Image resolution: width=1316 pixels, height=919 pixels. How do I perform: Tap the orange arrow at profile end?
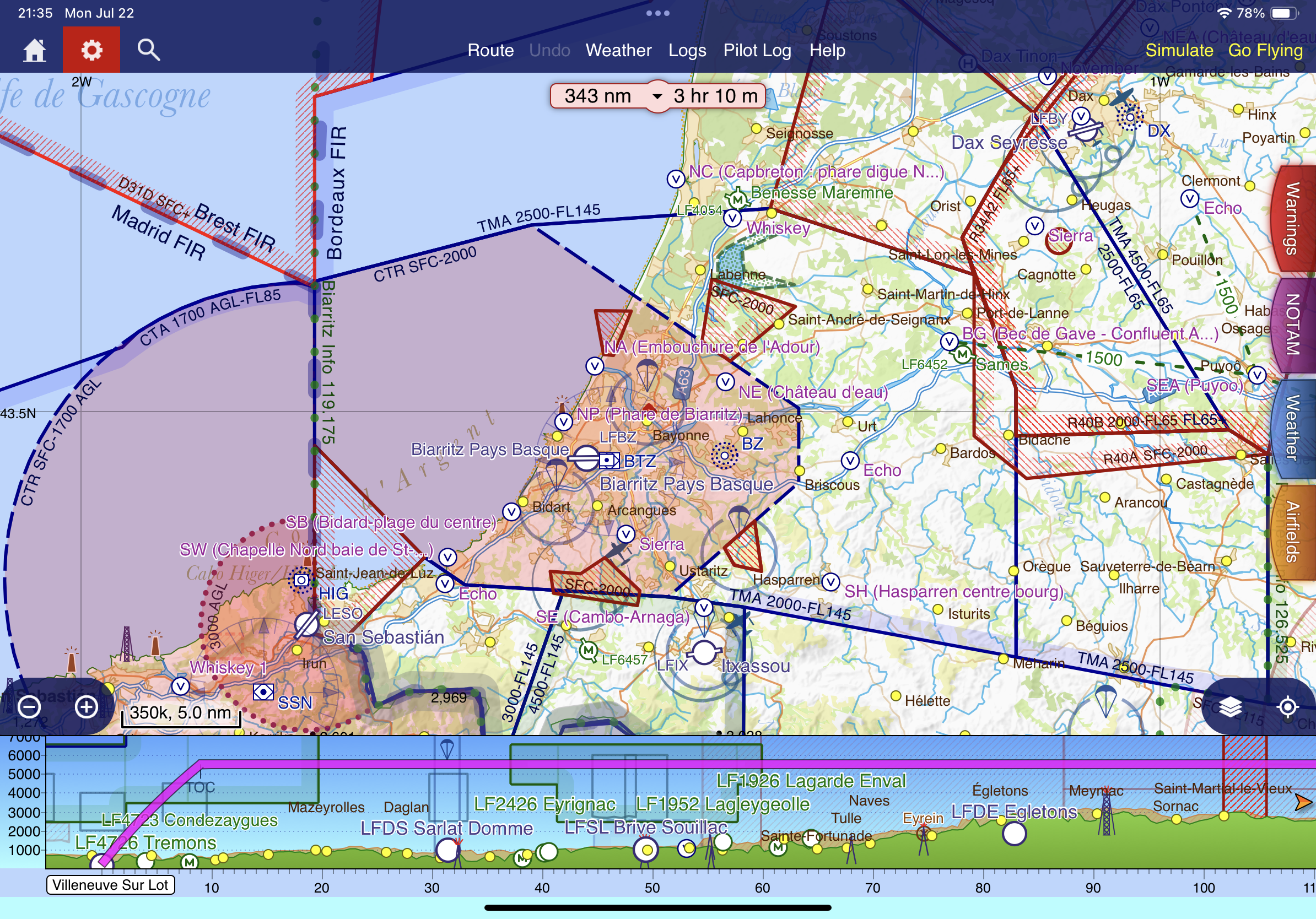click(1303, 802)
